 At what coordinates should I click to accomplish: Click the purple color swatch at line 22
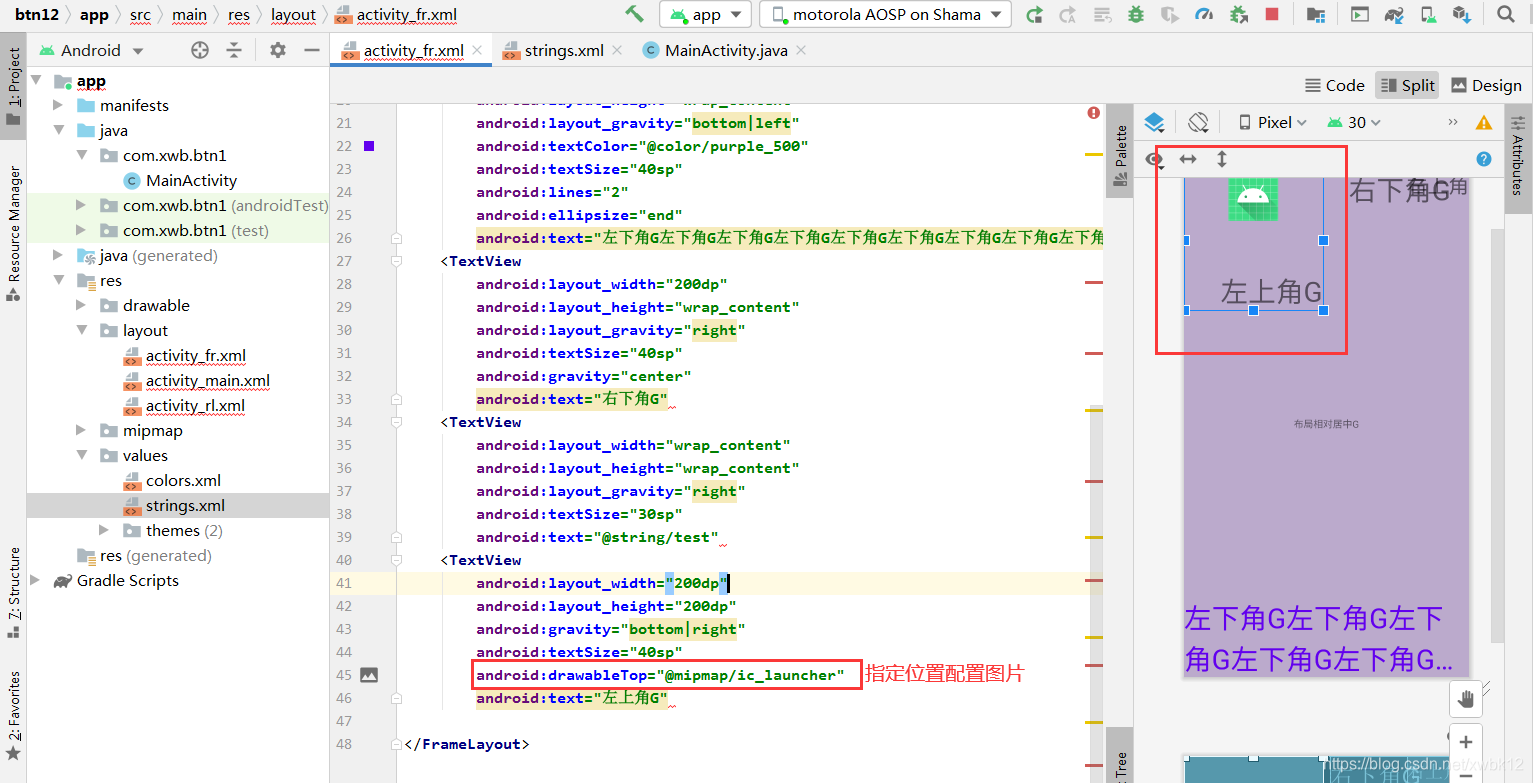click(x=369, y=146)
